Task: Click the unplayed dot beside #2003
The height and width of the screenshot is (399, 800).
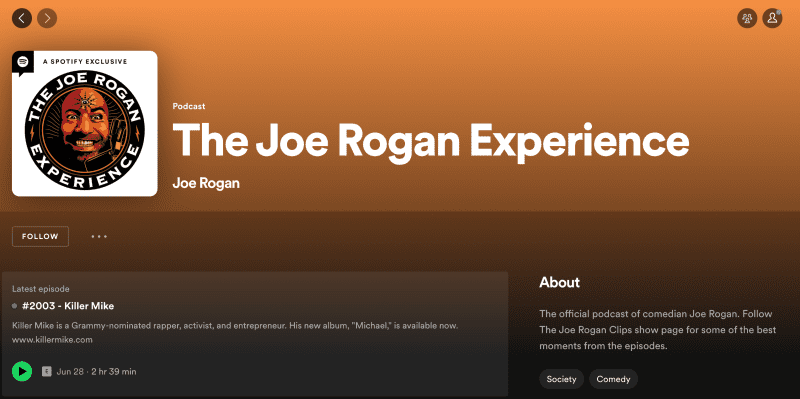Action: coord(15,306)
